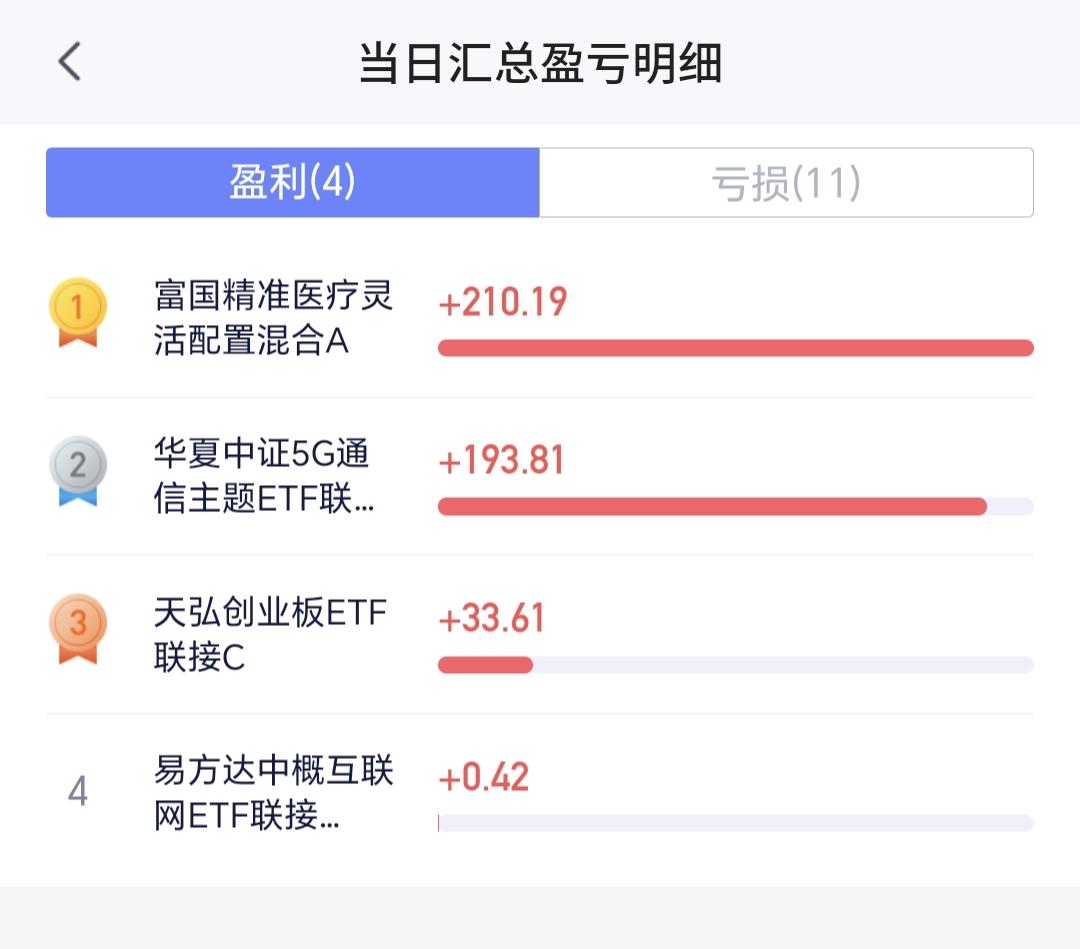The width and height of the screenshot is (1080, 949).
Task: Click the +33.61 profit amount
Action: coord(492,618)
